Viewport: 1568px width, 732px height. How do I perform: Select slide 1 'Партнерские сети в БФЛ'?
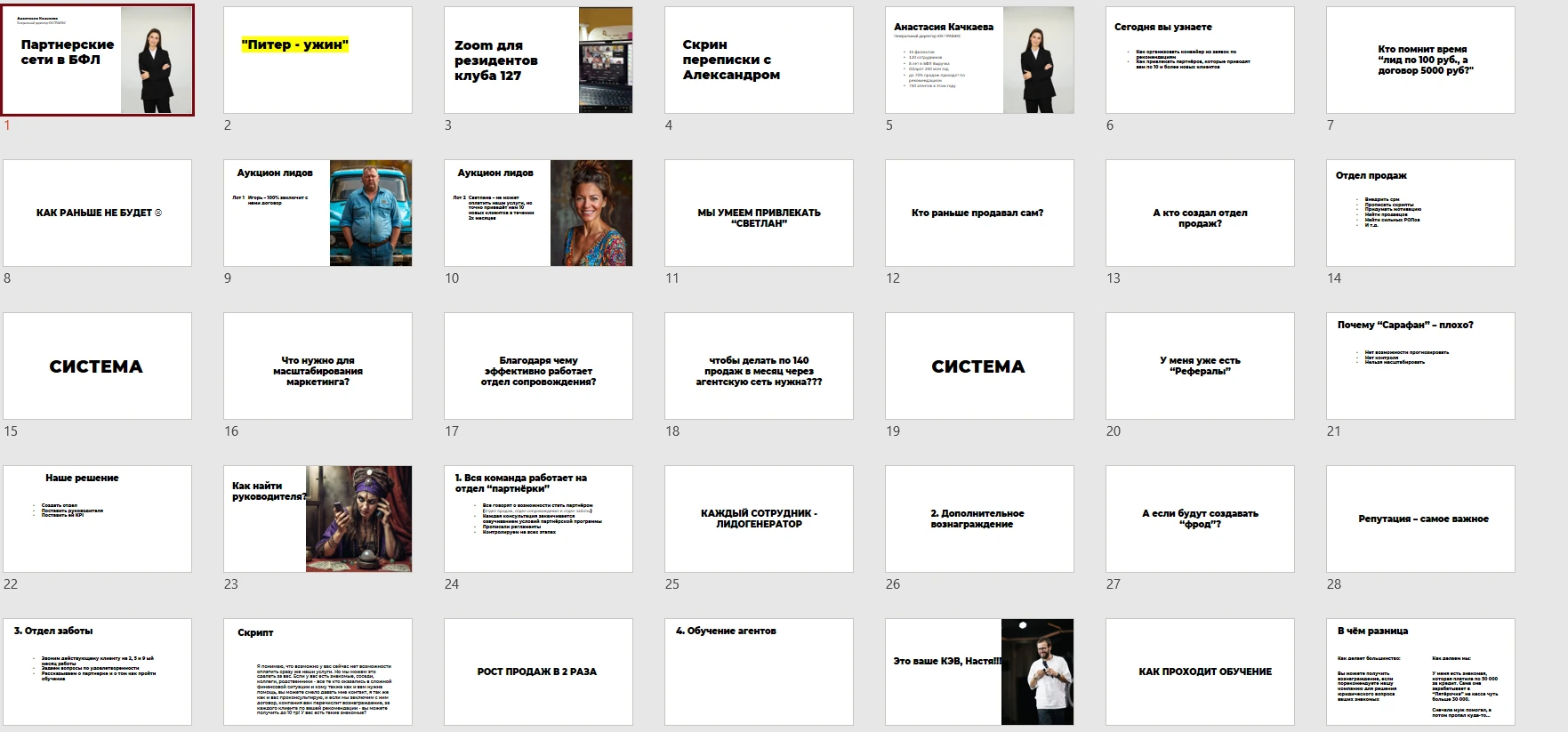[98, 60]
